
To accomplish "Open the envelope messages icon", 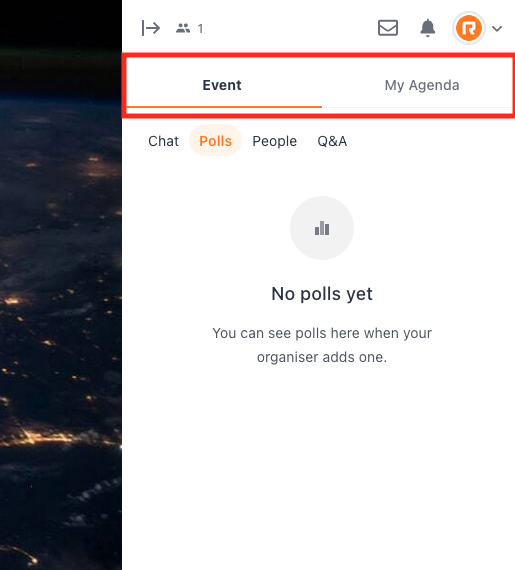I will pyautogui.click(x=388, y=28).
